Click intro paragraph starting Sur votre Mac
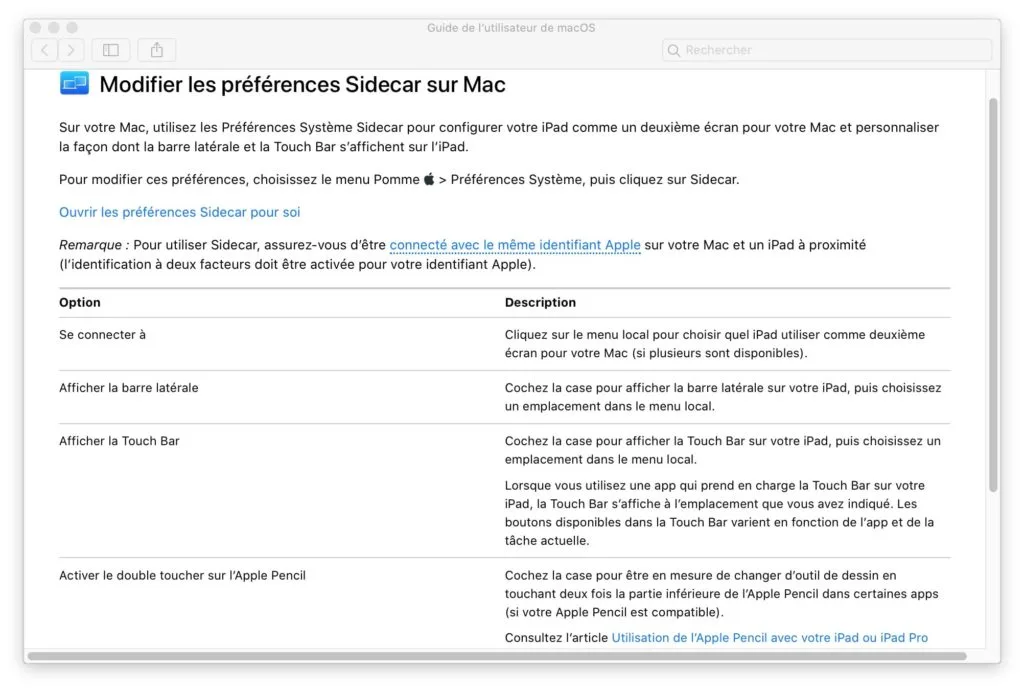The image size is (1024, 691). 499,137
